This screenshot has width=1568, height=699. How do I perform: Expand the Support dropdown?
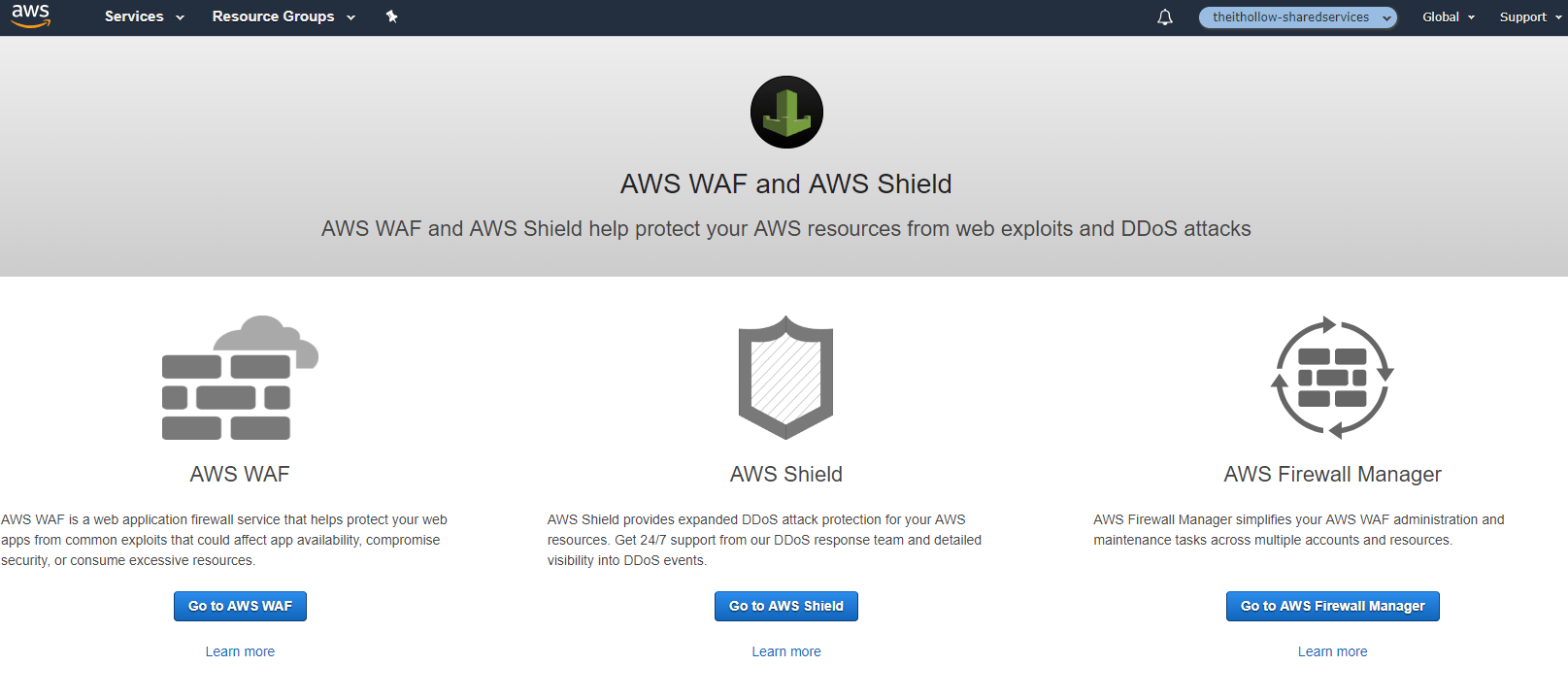(x=1529, y=17)
